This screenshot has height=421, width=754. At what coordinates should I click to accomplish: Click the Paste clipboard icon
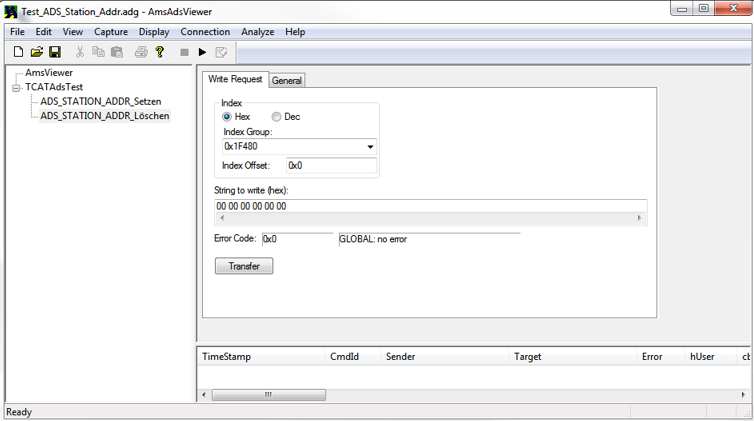(x=117, y=52)
